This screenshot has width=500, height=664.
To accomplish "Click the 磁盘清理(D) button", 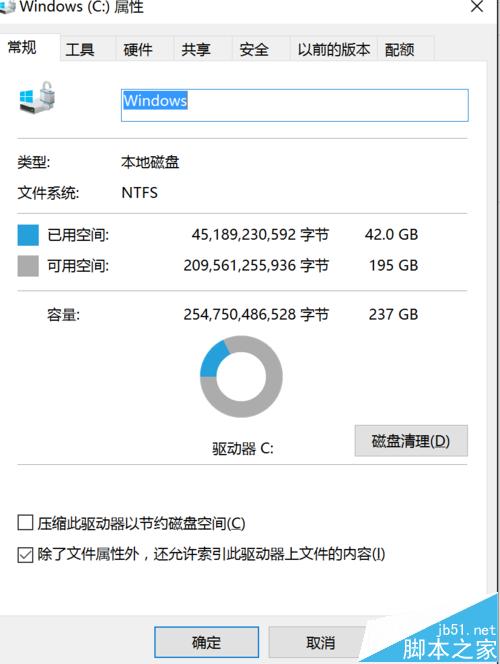I will click(411, 441).
